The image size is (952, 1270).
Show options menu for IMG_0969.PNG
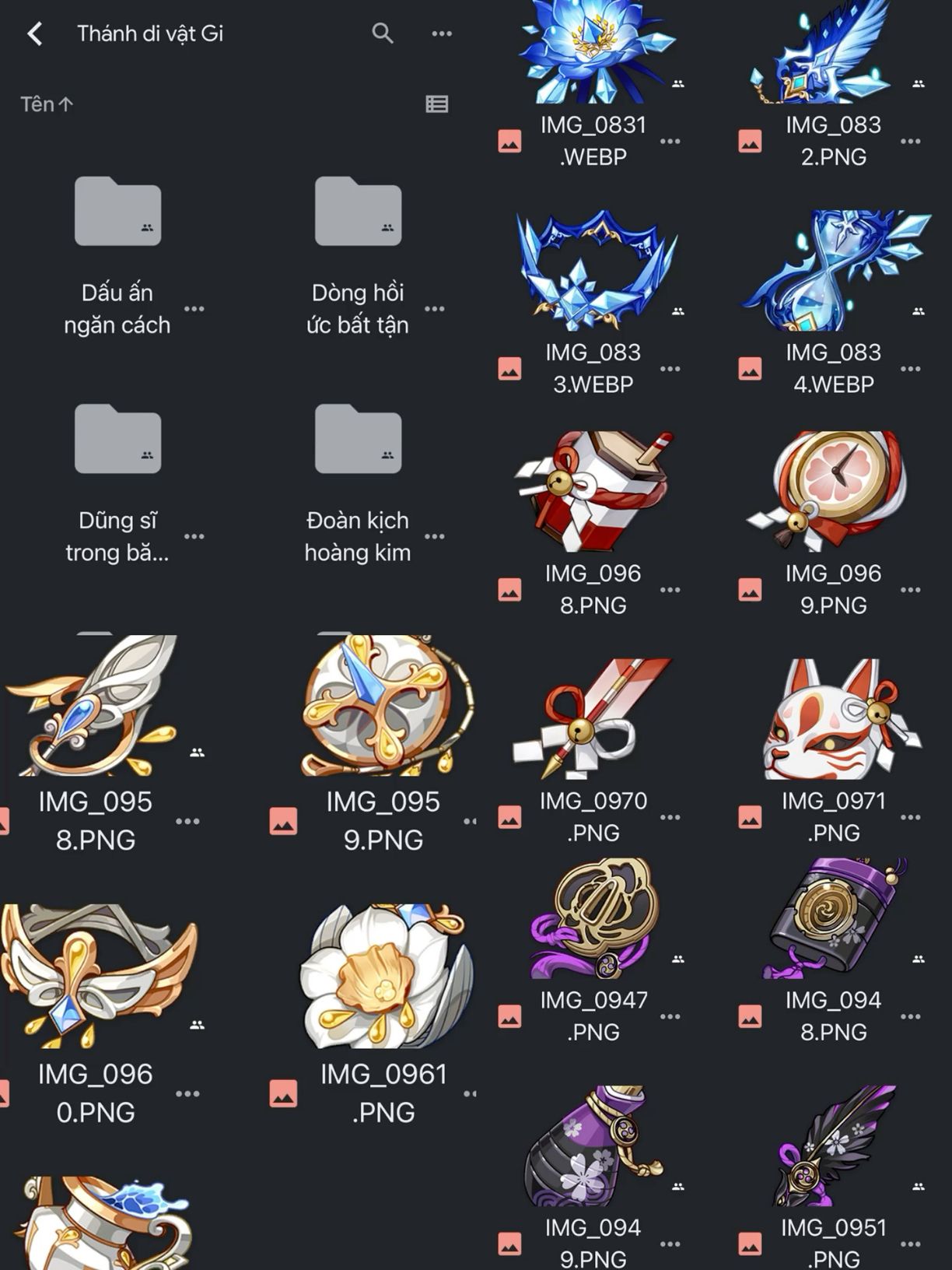click(x=911, y=590)
